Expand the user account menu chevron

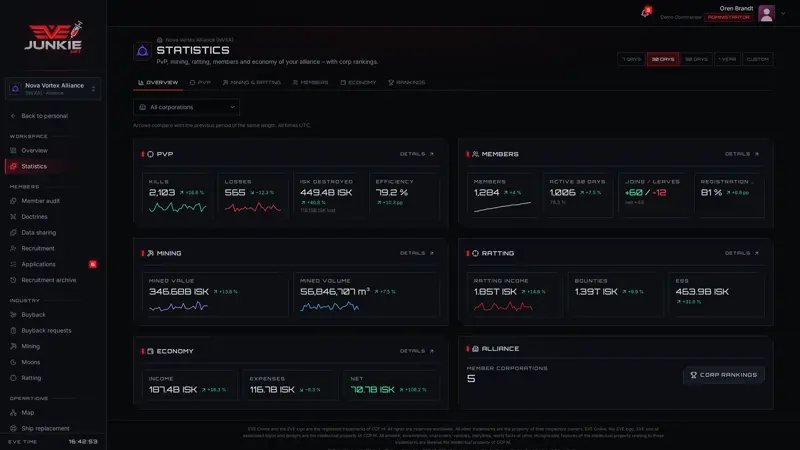click(783, 14)
